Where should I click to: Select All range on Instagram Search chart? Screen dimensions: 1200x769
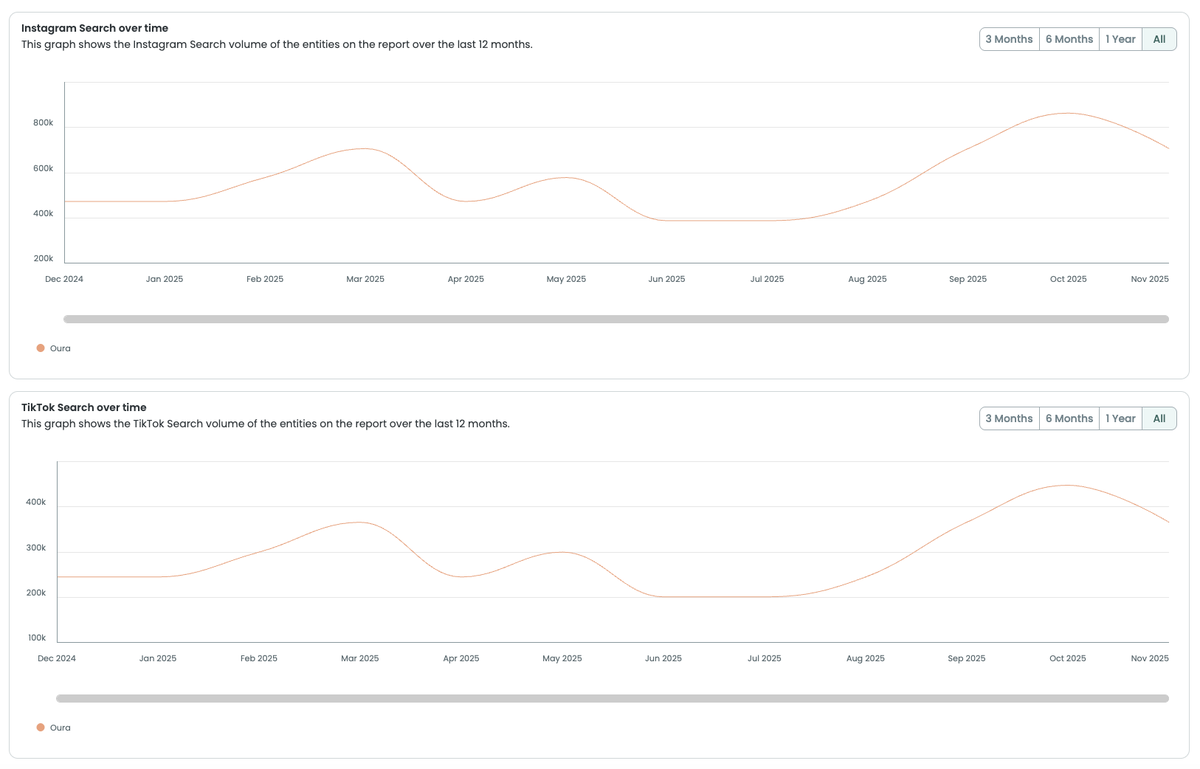coord(1159,39)
